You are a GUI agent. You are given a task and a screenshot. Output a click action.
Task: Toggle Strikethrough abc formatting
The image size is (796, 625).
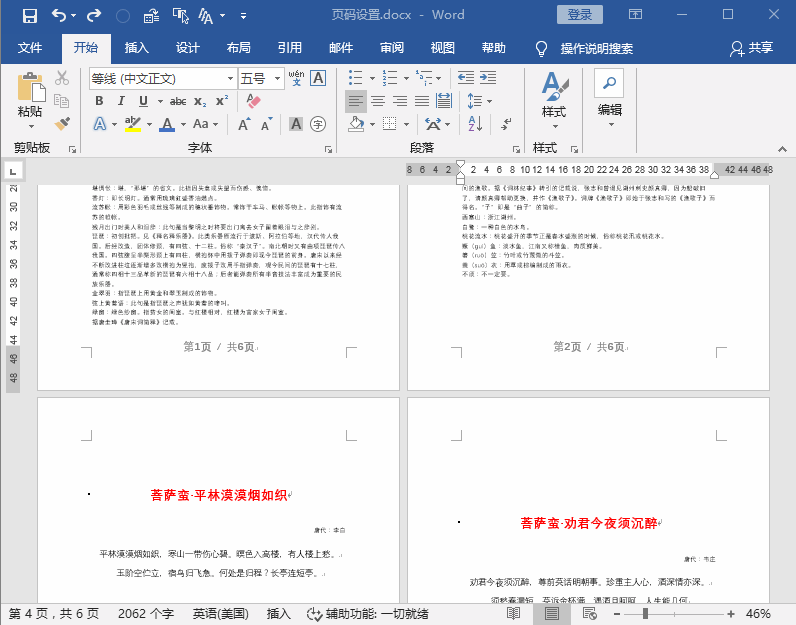pos(178,101)
